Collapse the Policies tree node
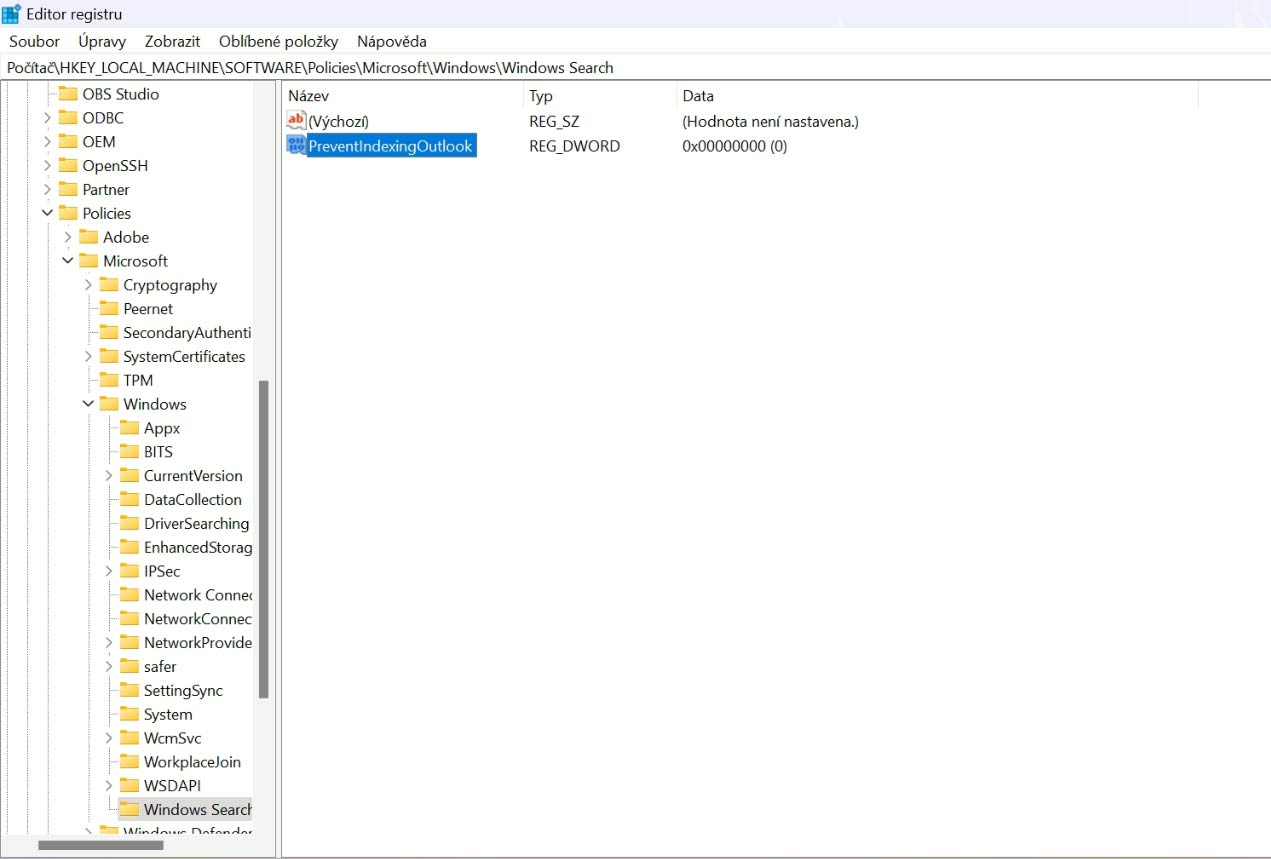 click(47, 213)
